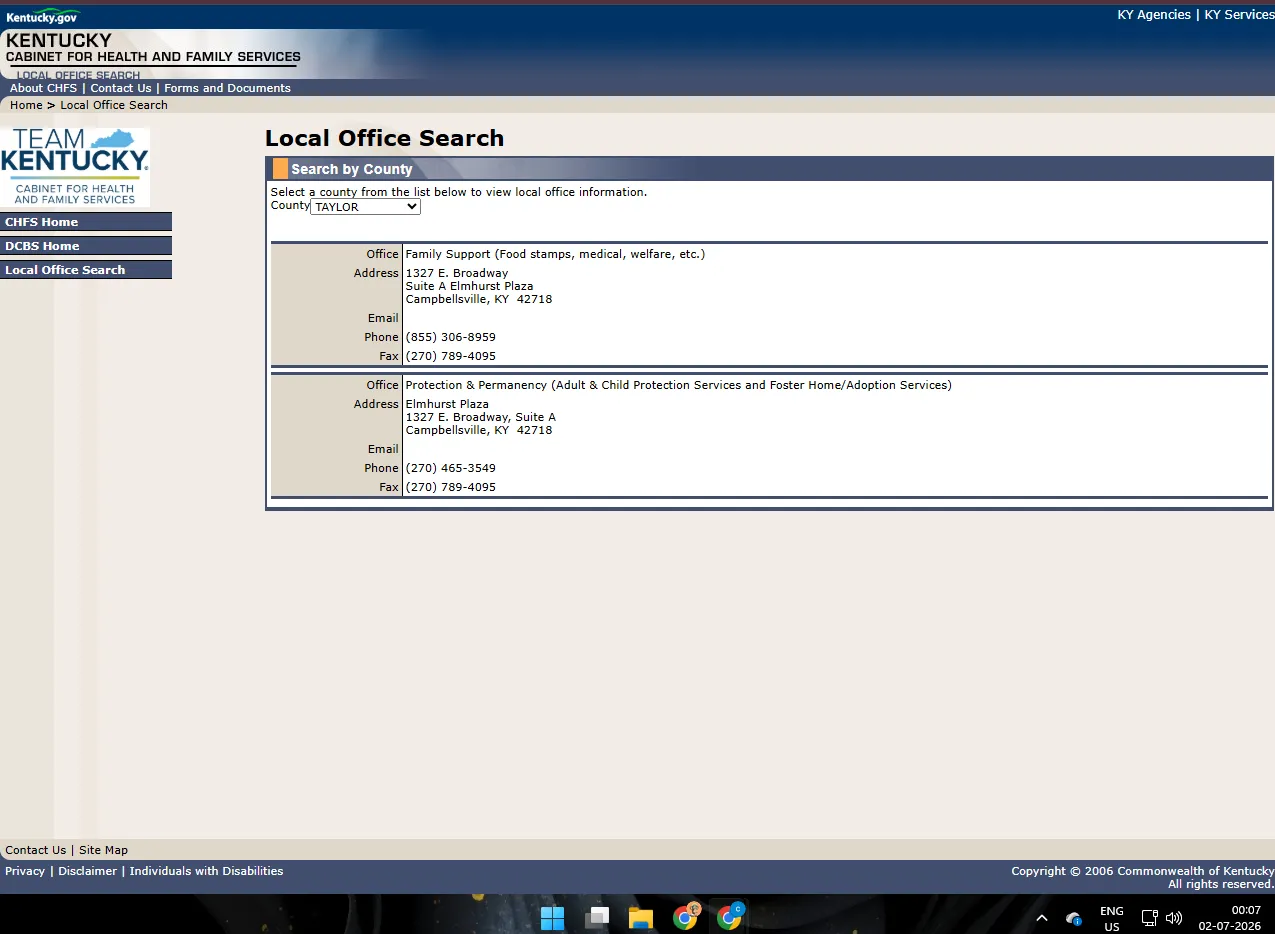
Task: Select DCBS Home sidebar menu item
Action: coord(86,246)
